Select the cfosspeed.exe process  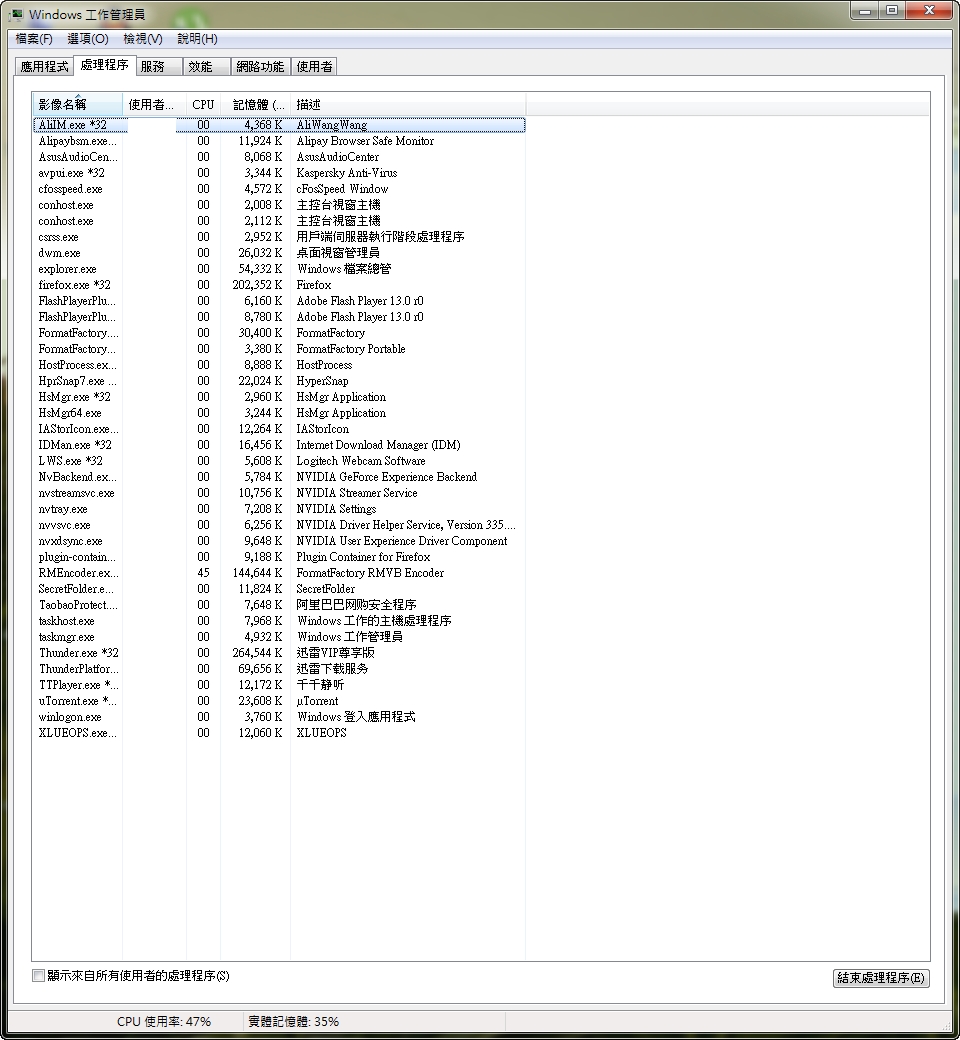click(279, 188)
